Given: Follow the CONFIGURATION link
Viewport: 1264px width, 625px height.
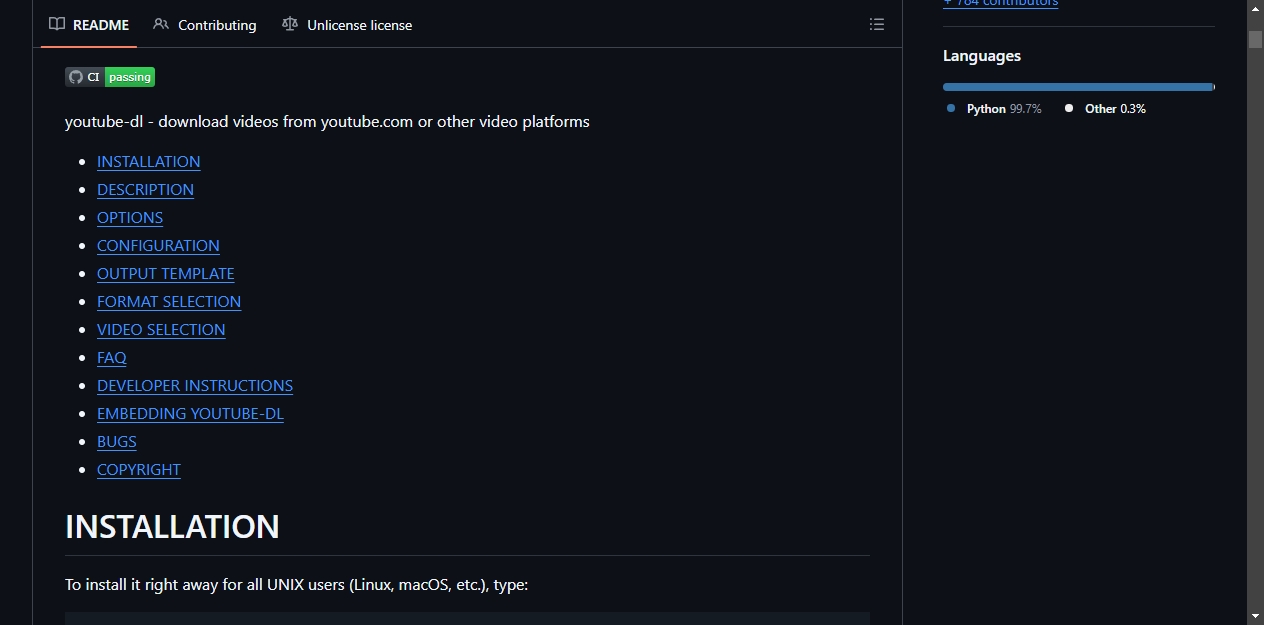Looking at the screenshot, I should coord(158,246).
